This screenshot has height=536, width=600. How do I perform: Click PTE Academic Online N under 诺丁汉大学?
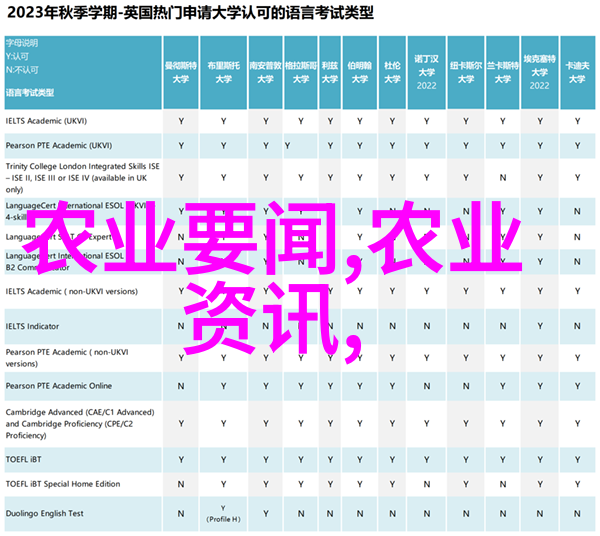coord(426,386)
